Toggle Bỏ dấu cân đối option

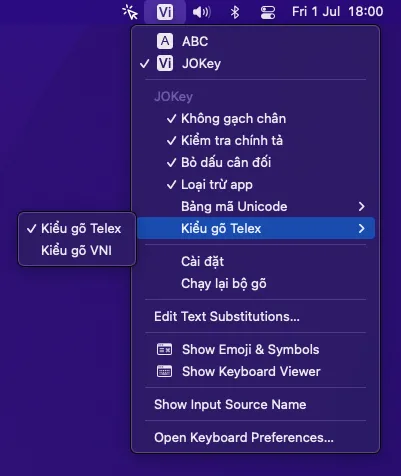(256, 163)
